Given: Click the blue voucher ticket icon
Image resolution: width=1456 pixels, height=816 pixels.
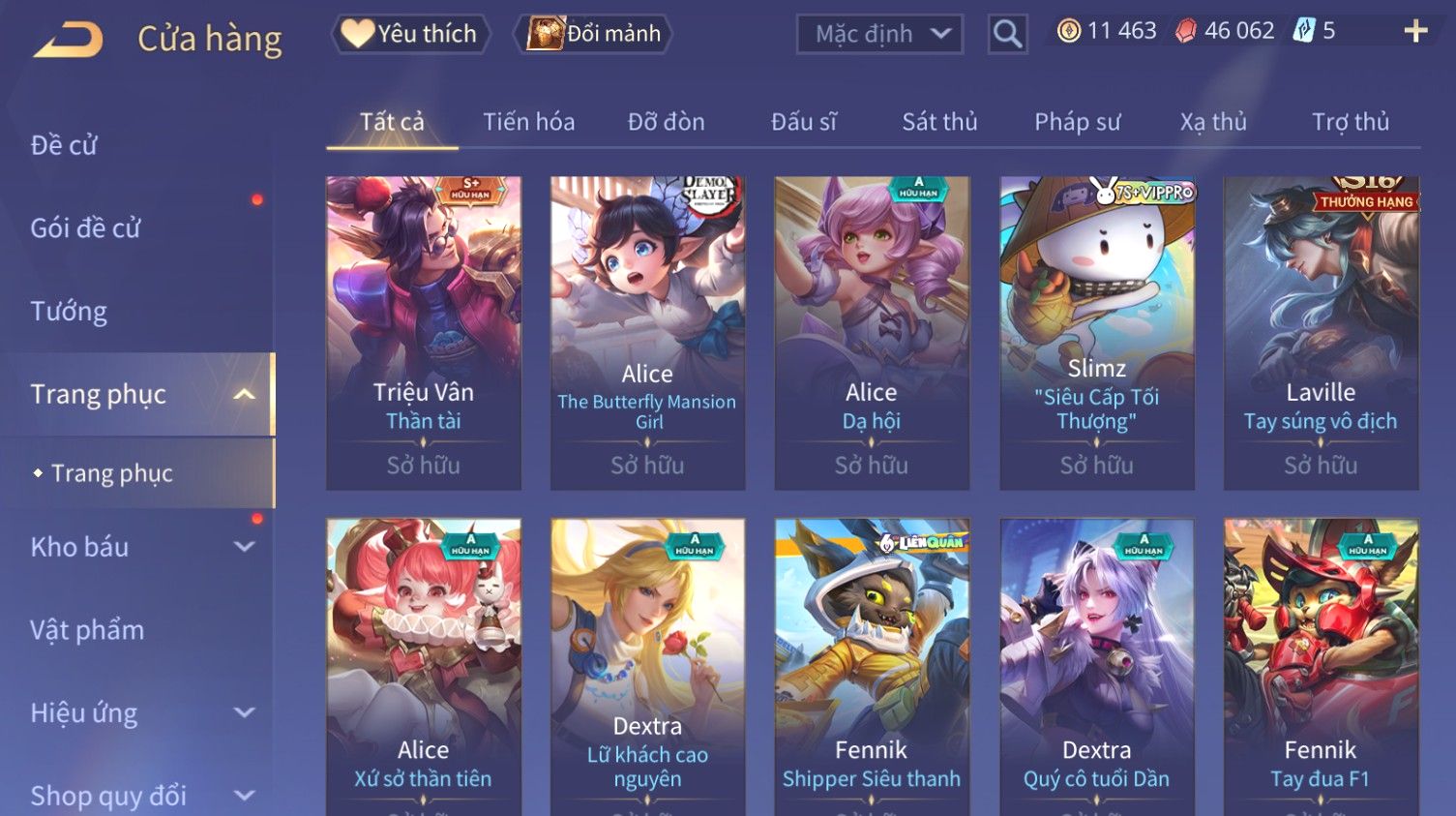Looking at the screenshot, I should (1304, 31).
